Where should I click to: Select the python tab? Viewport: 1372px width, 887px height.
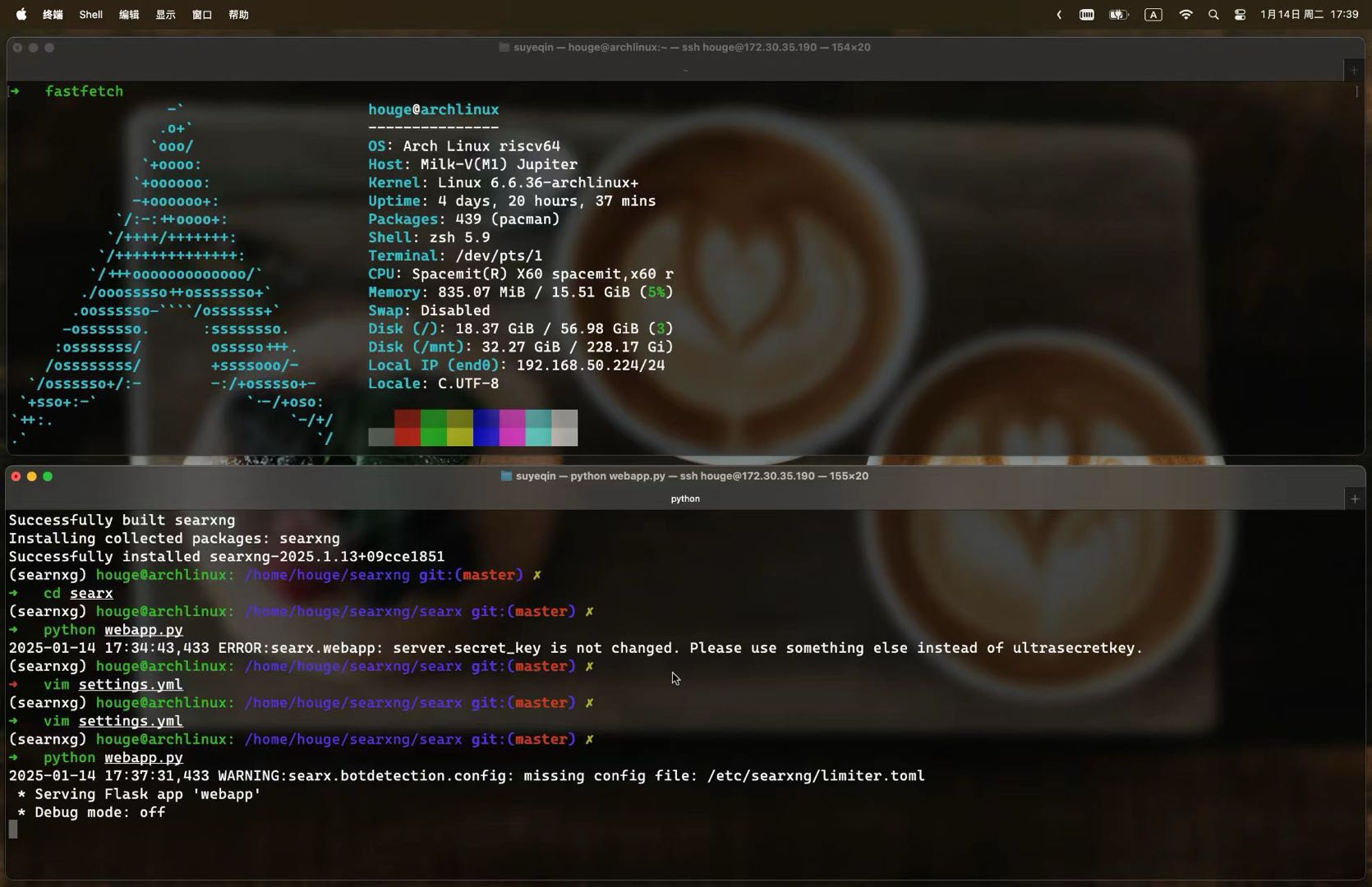[685, 499]
